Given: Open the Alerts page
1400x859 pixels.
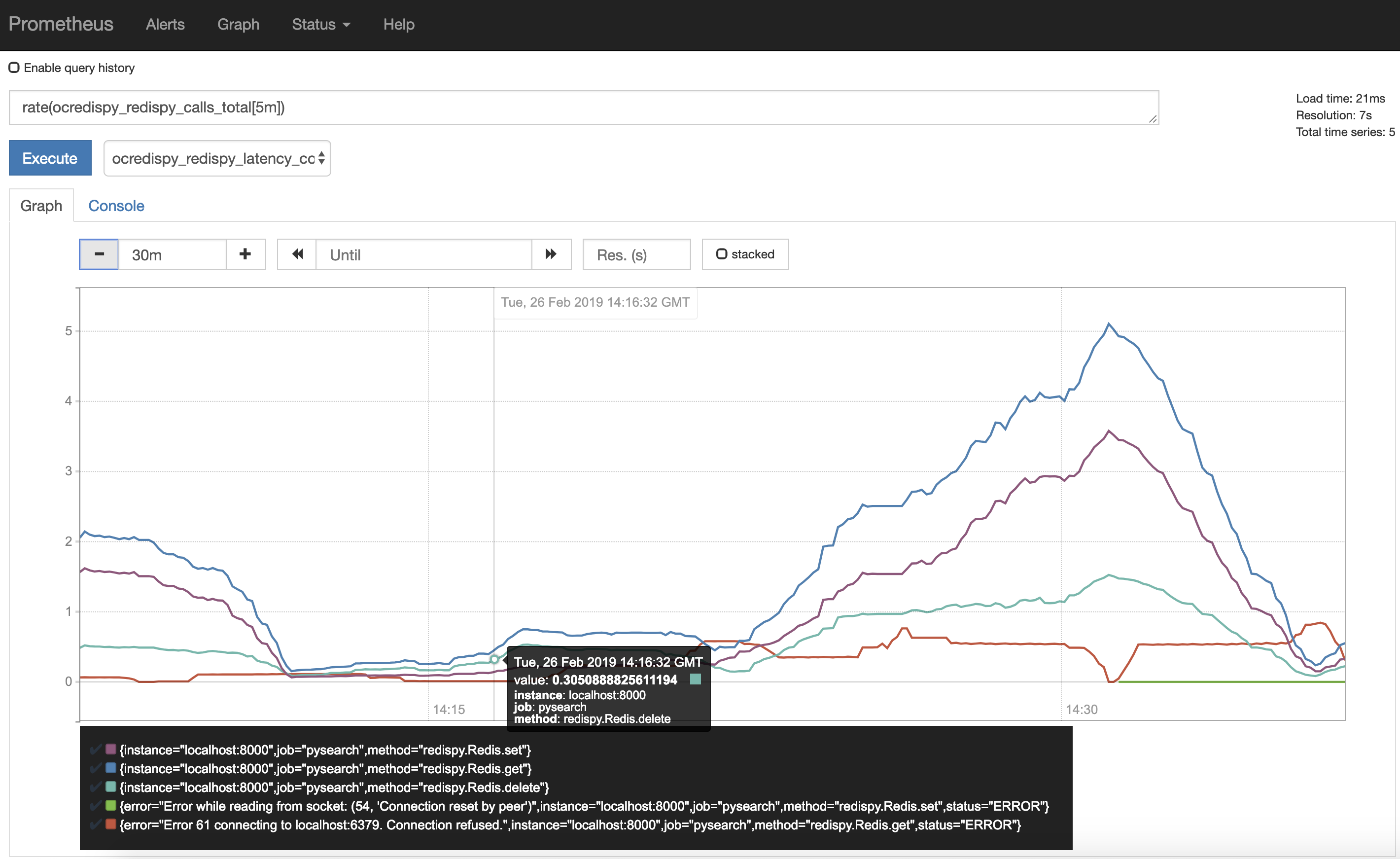Looking at the screenshot, I should [165, 25].
